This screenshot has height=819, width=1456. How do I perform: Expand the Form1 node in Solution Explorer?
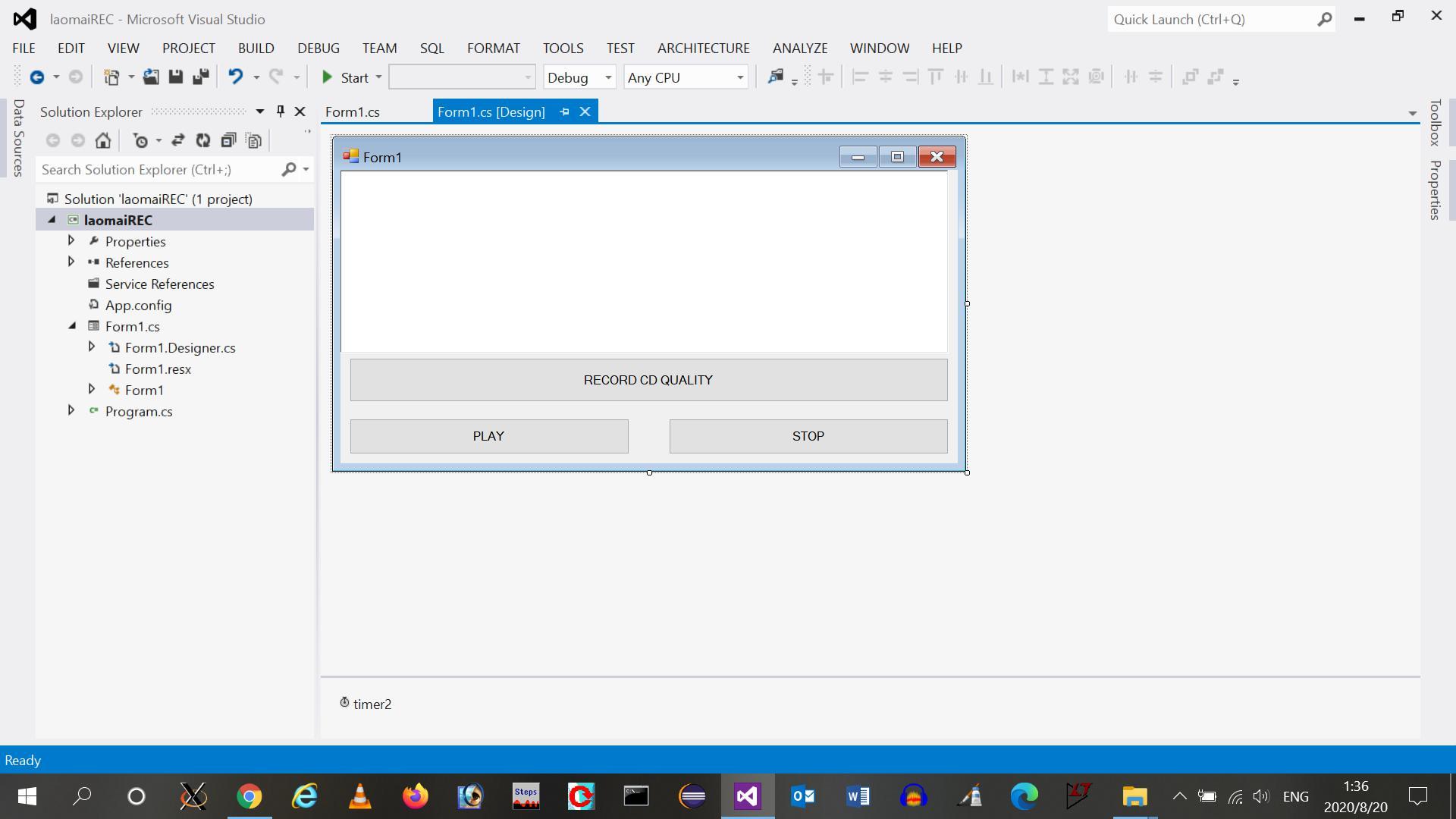(x=91, y=390)
